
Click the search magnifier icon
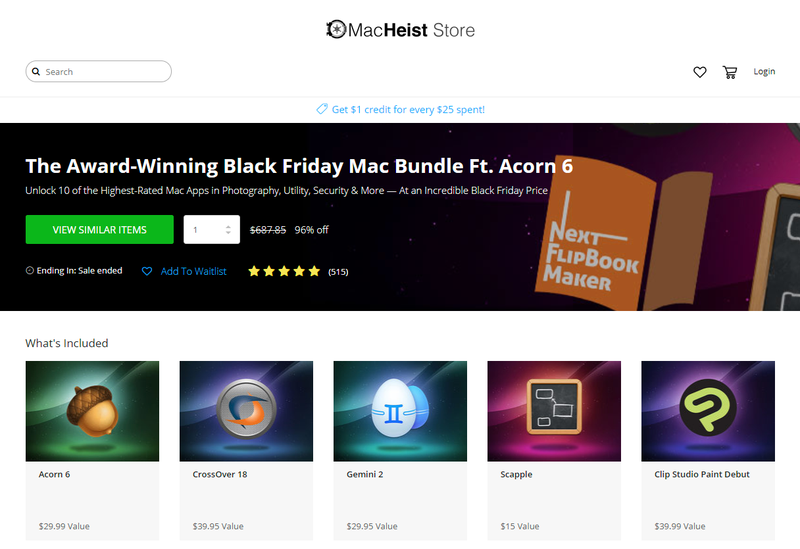(36, 71)
